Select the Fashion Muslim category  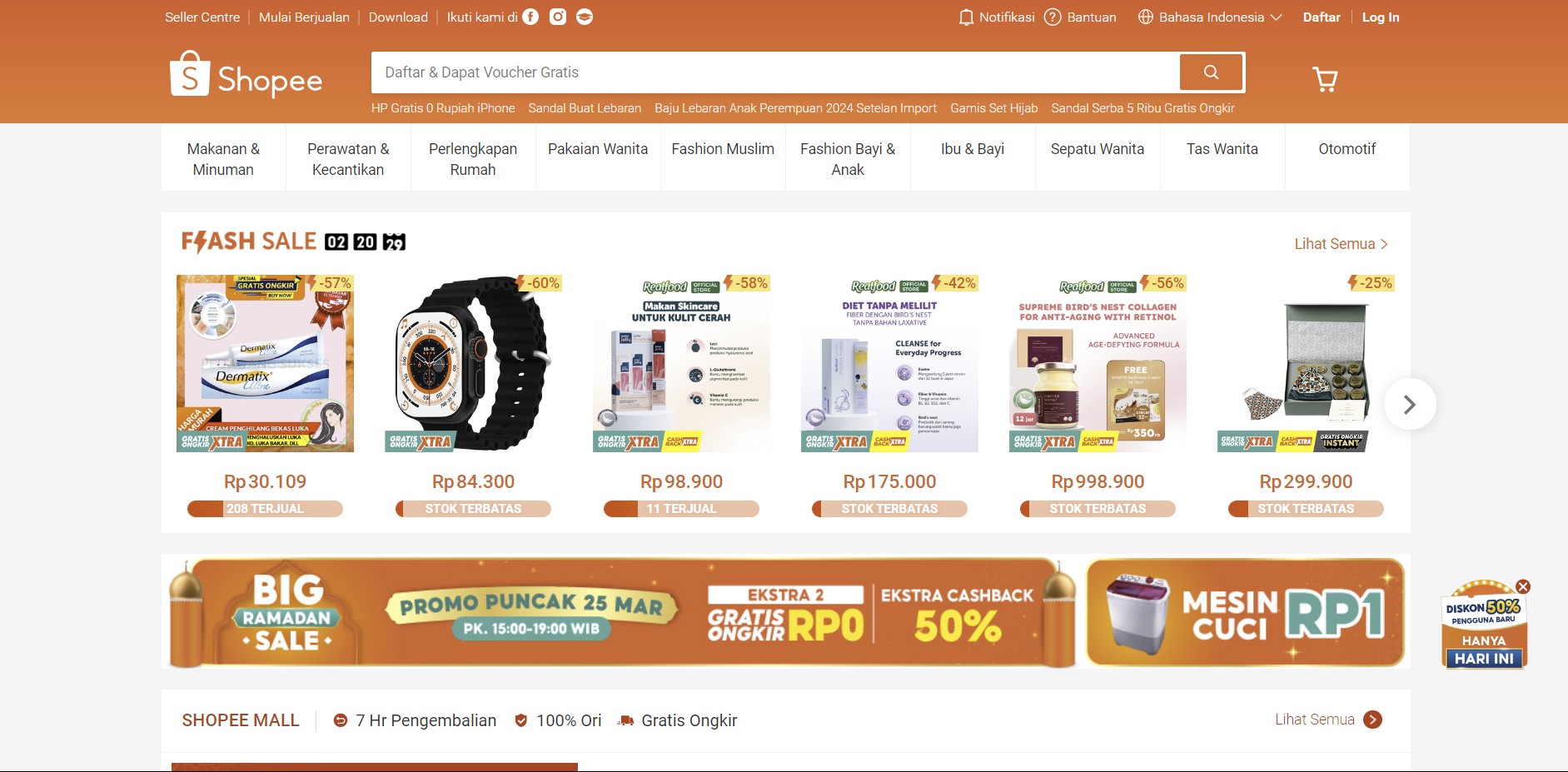pyautogui.click(x=723, y=149)
